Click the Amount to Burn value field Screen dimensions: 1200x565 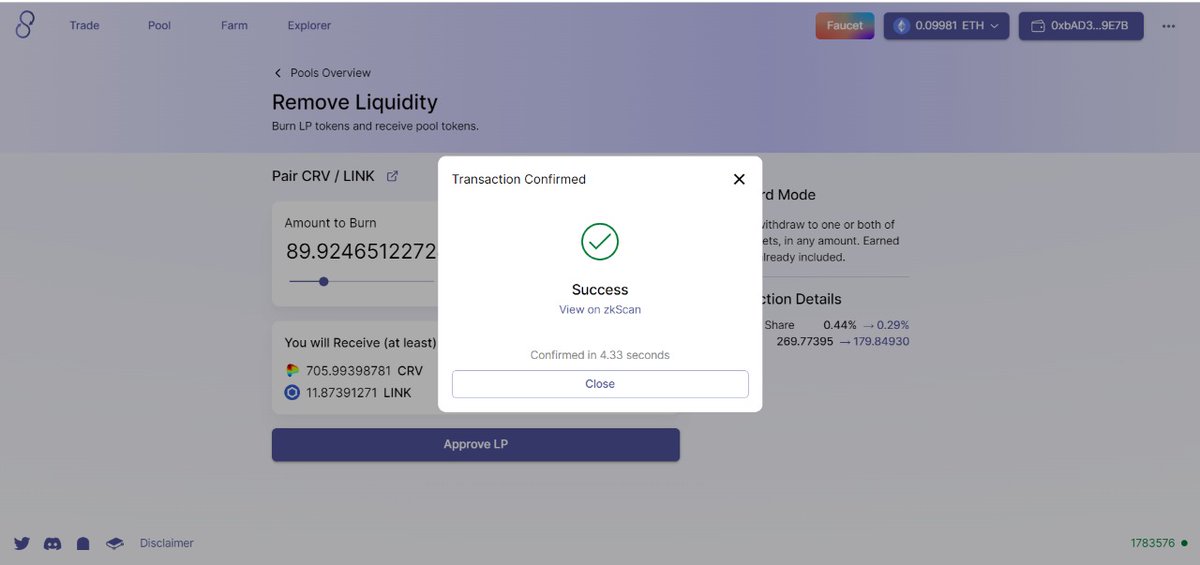click(361, 252)
